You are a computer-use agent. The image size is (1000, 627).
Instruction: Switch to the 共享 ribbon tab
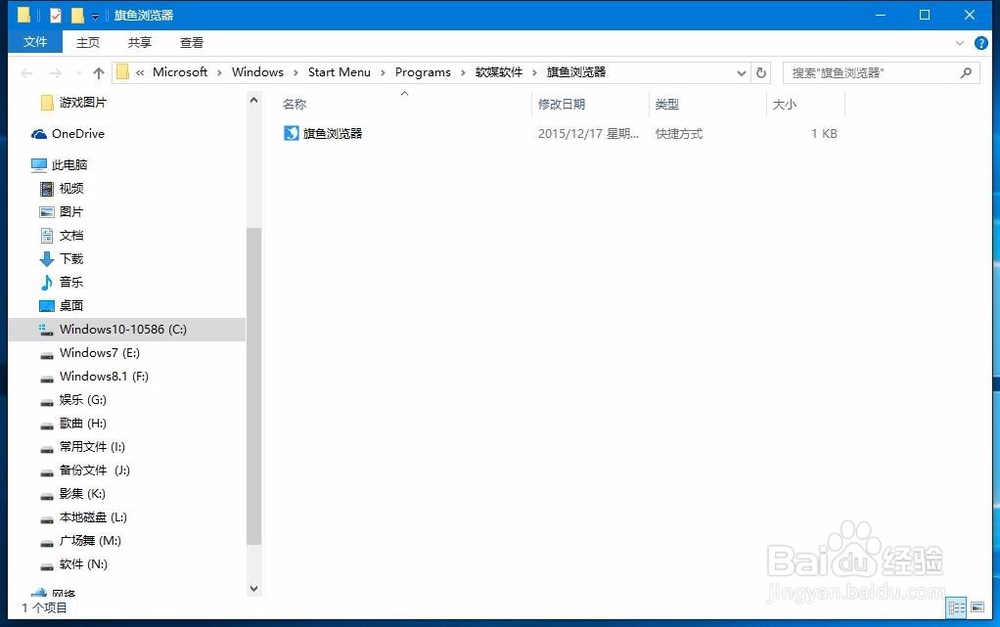coord(140,43)
